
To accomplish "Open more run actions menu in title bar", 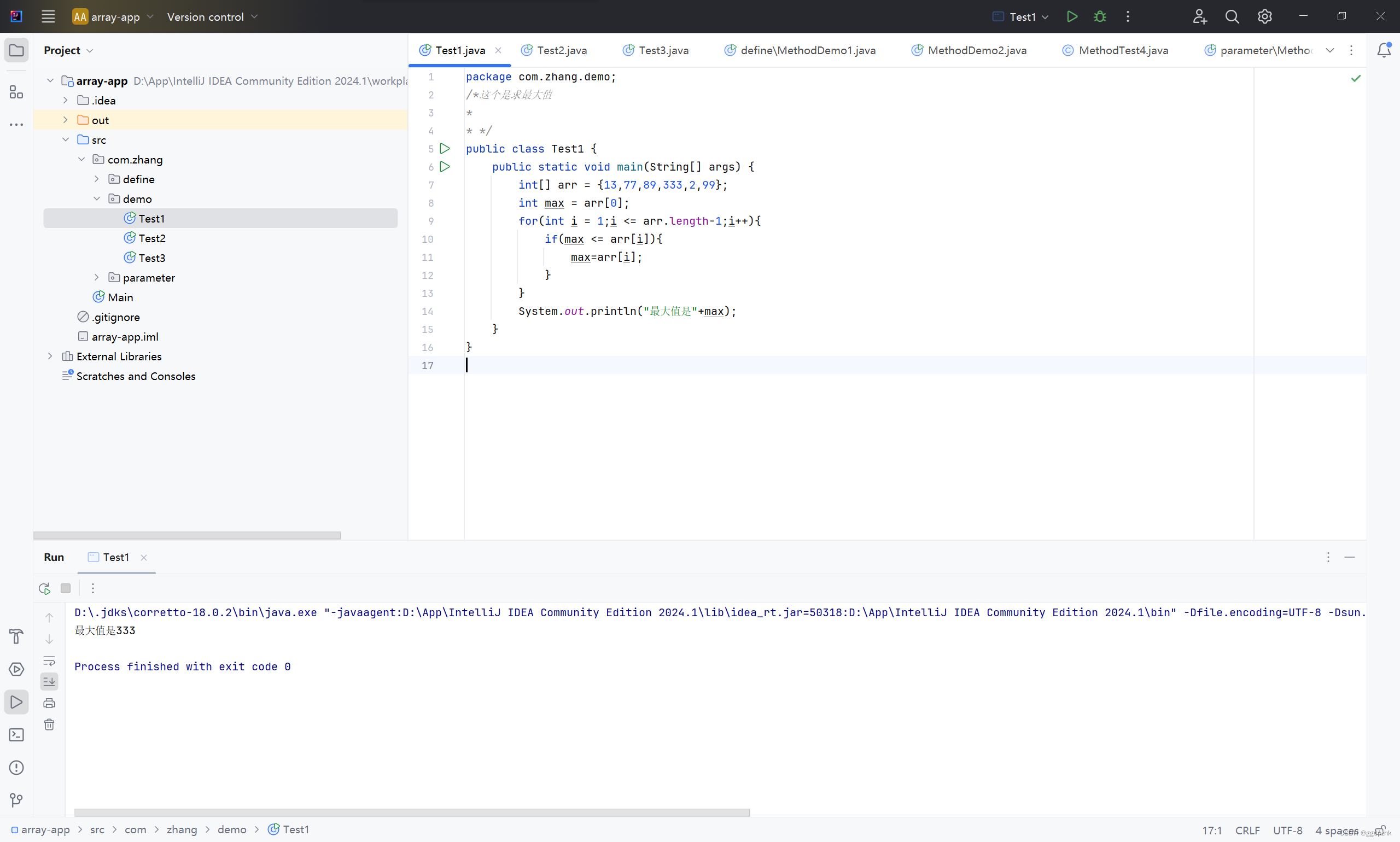I will [x=1128, y=16].
